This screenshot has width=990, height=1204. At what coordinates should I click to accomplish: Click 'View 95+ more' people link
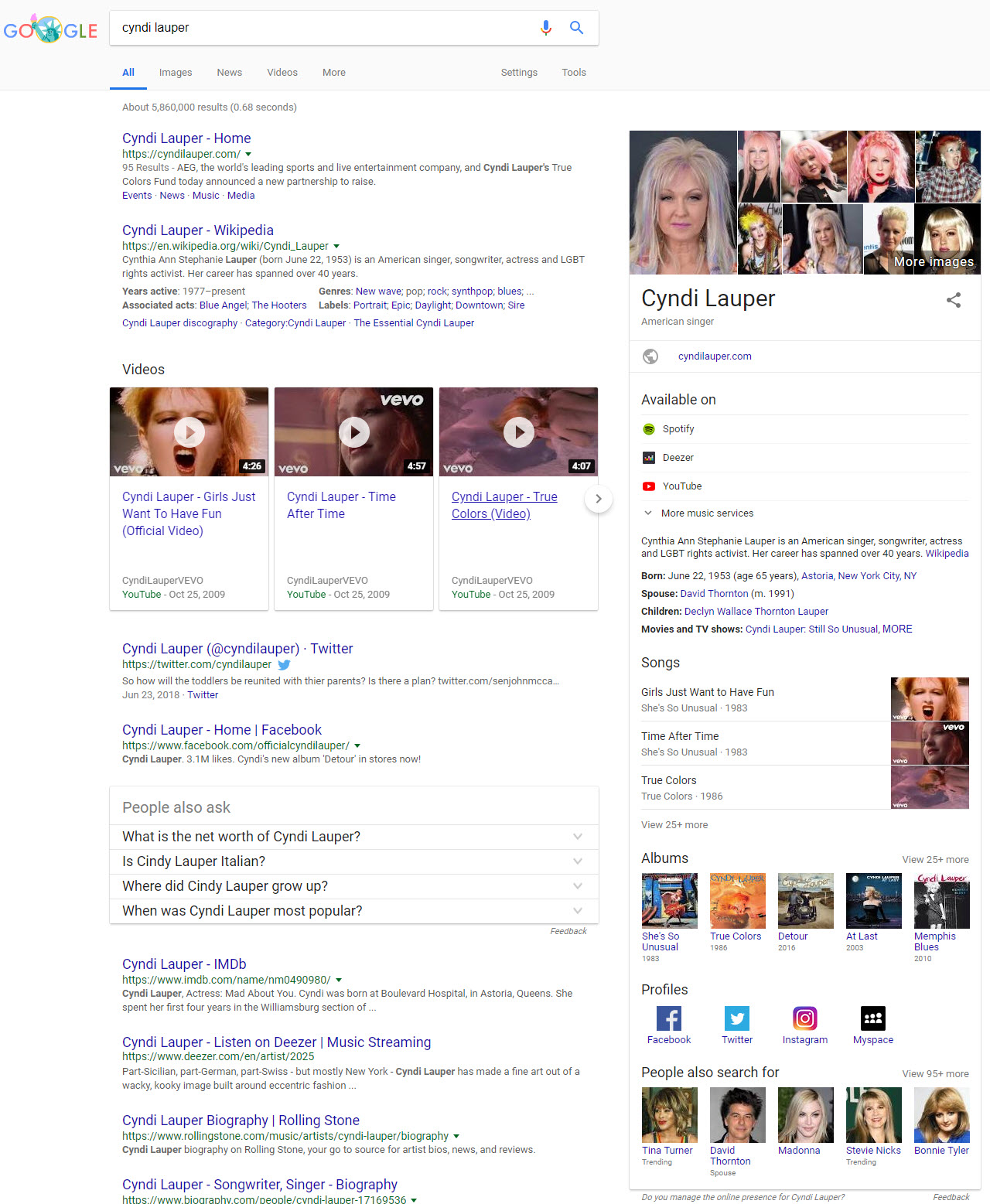pyautogui.click(x=935, y=1074)
